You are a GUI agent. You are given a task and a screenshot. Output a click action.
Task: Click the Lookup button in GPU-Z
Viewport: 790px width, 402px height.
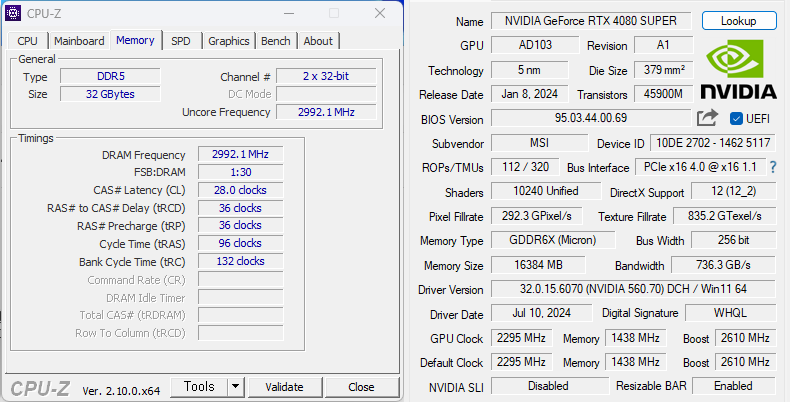739,21
